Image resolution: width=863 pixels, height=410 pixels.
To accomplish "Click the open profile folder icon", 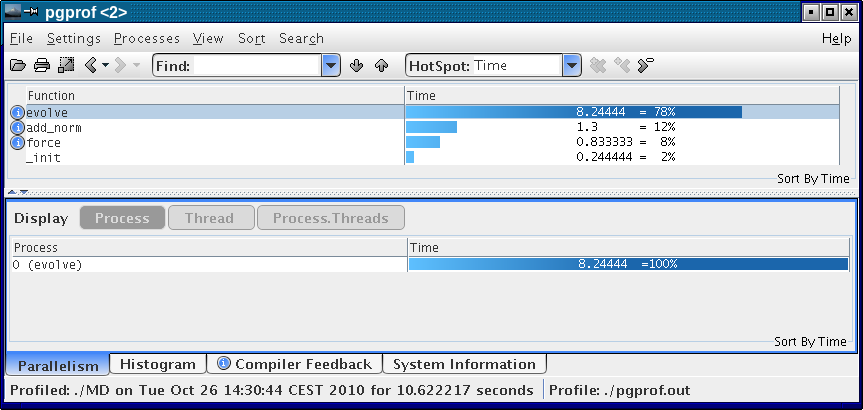I will (18, 66).
